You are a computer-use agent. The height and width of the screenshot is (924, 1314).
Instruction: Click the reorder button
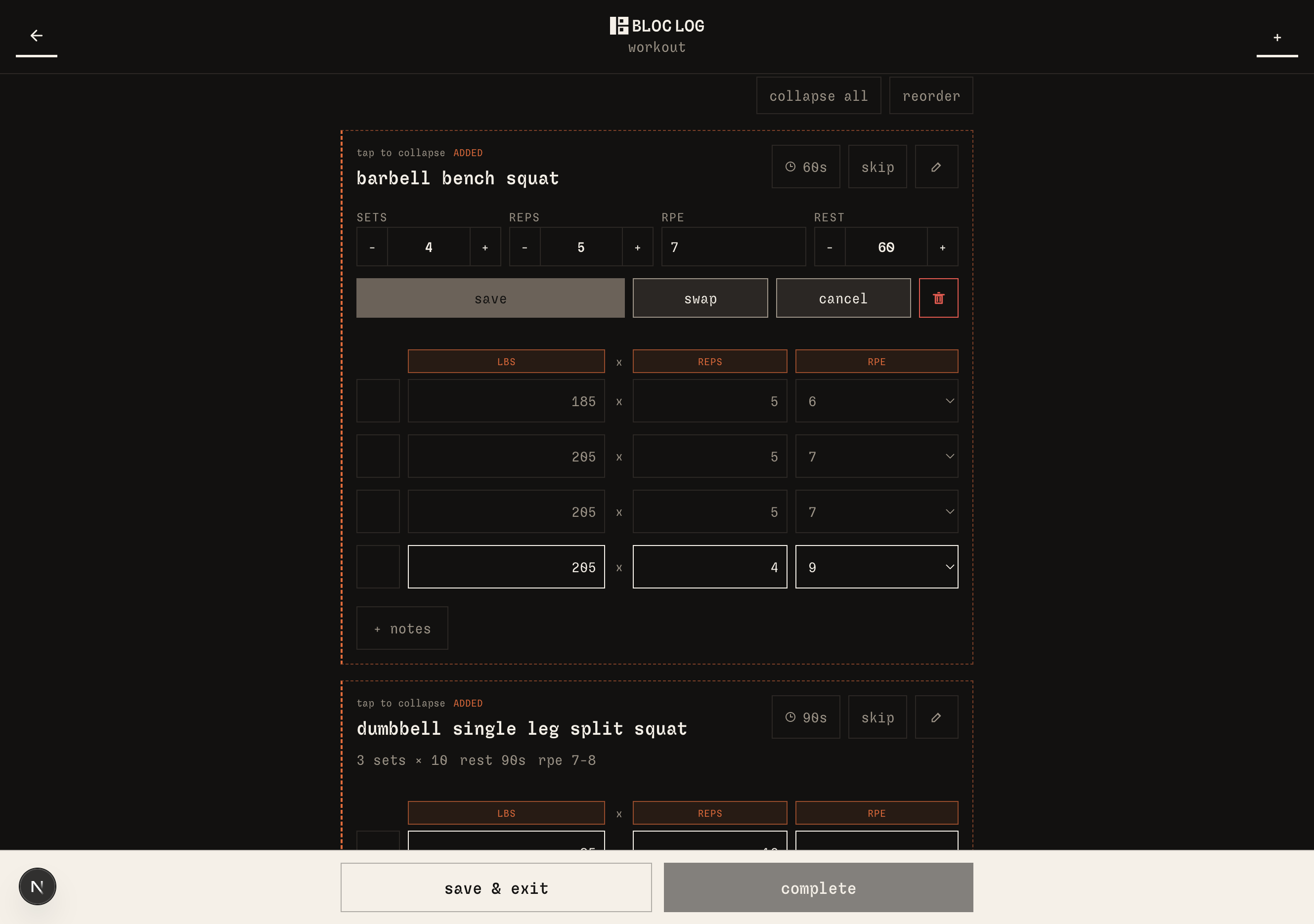click(x=931, y=95)
